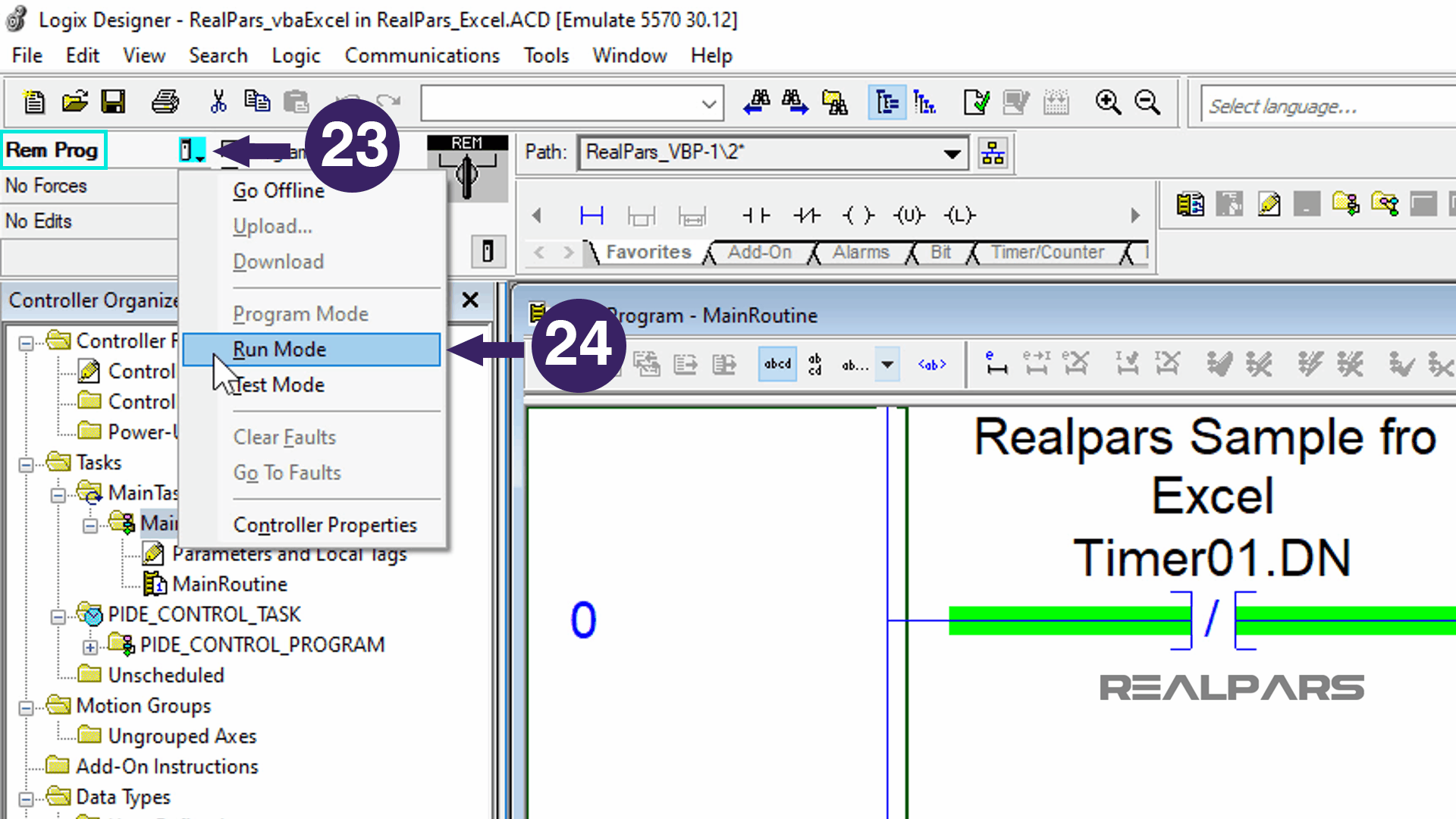Click the Verify Controller icon
This screenshot has width=1456, height=819.
pyautogui.click(x=977, y=102)
